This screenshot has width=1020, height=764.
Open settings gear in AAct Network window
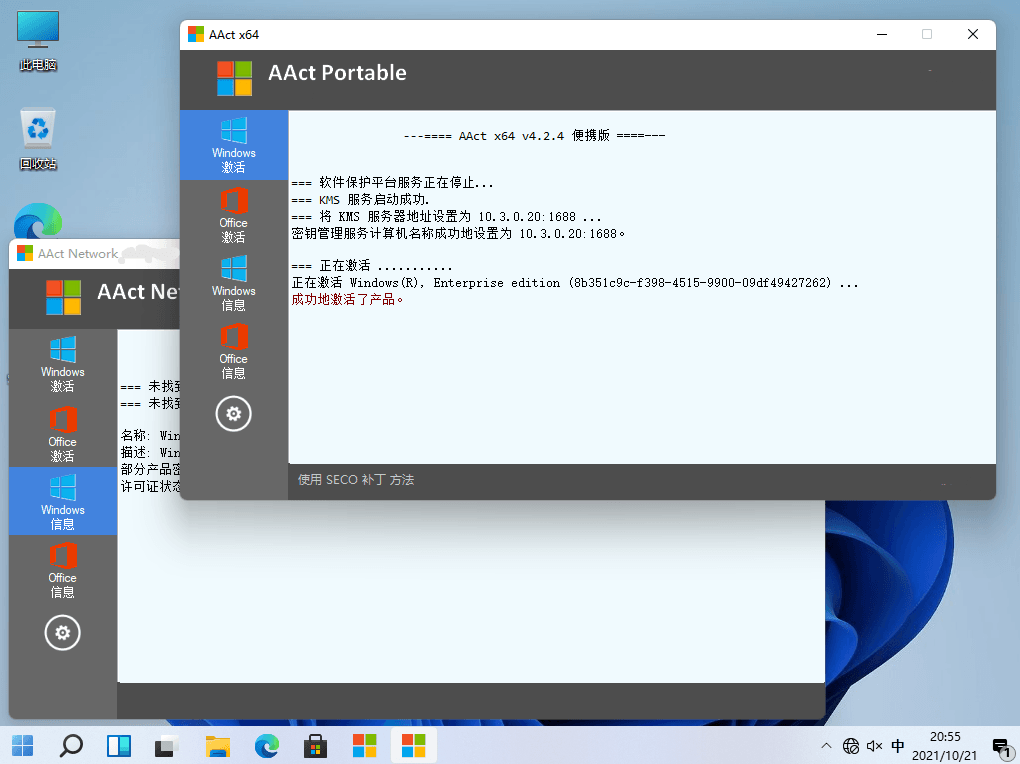62,633
